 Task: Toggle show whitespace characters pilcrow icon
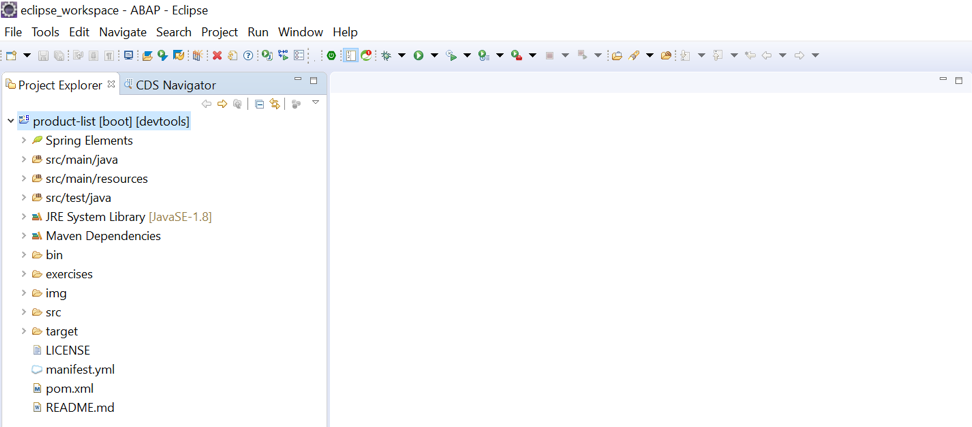[108, 55]
